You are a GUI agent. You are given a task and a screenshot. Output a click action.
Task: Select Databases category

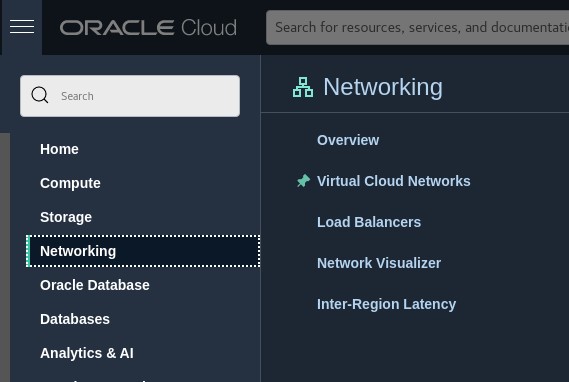[x=75, y=319]
